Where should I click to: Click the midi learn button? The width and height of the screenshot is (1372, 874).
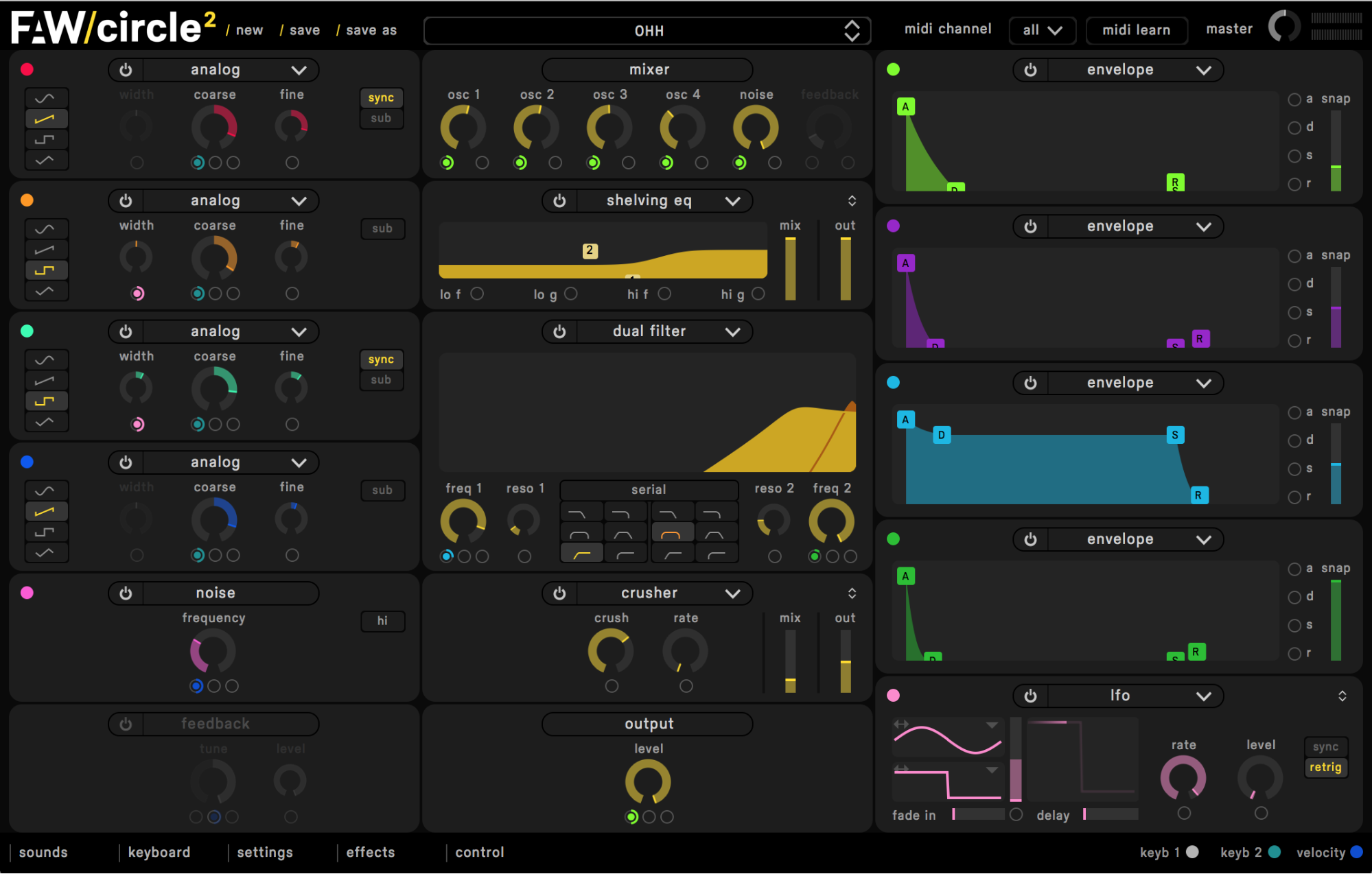[1137, 30]
